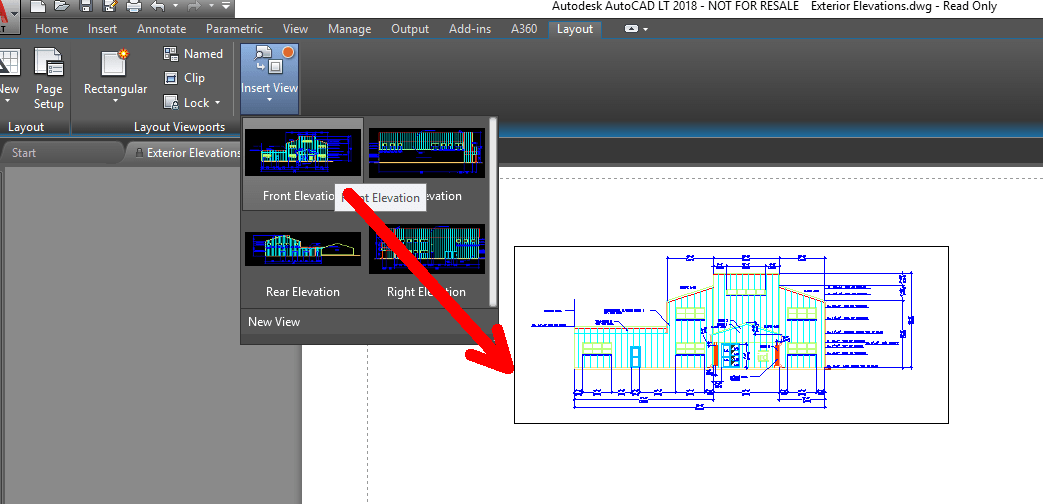This screenshot has height=504, width=1043.
Task: Undo the last action
Action: tap(158, 7)
